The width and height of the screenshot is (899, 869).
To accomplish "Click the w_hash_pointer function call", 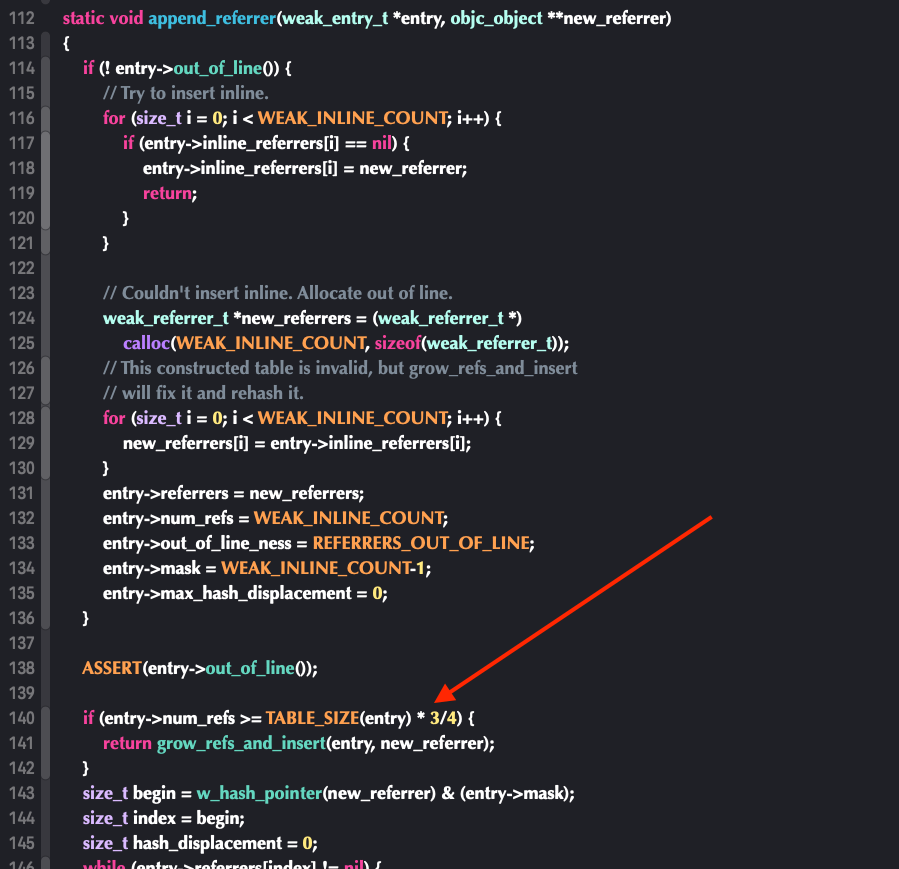I will coord(260,793).
